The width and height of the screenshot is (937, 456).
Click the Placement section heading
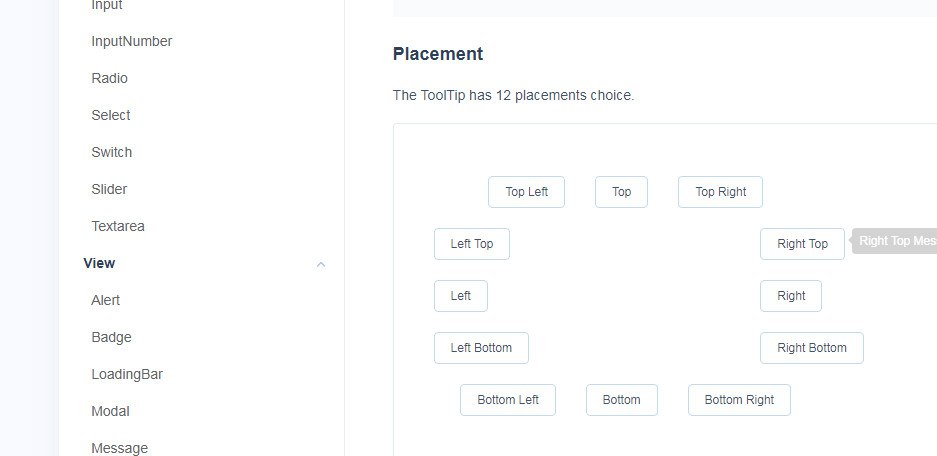click(x=438, y=54)
